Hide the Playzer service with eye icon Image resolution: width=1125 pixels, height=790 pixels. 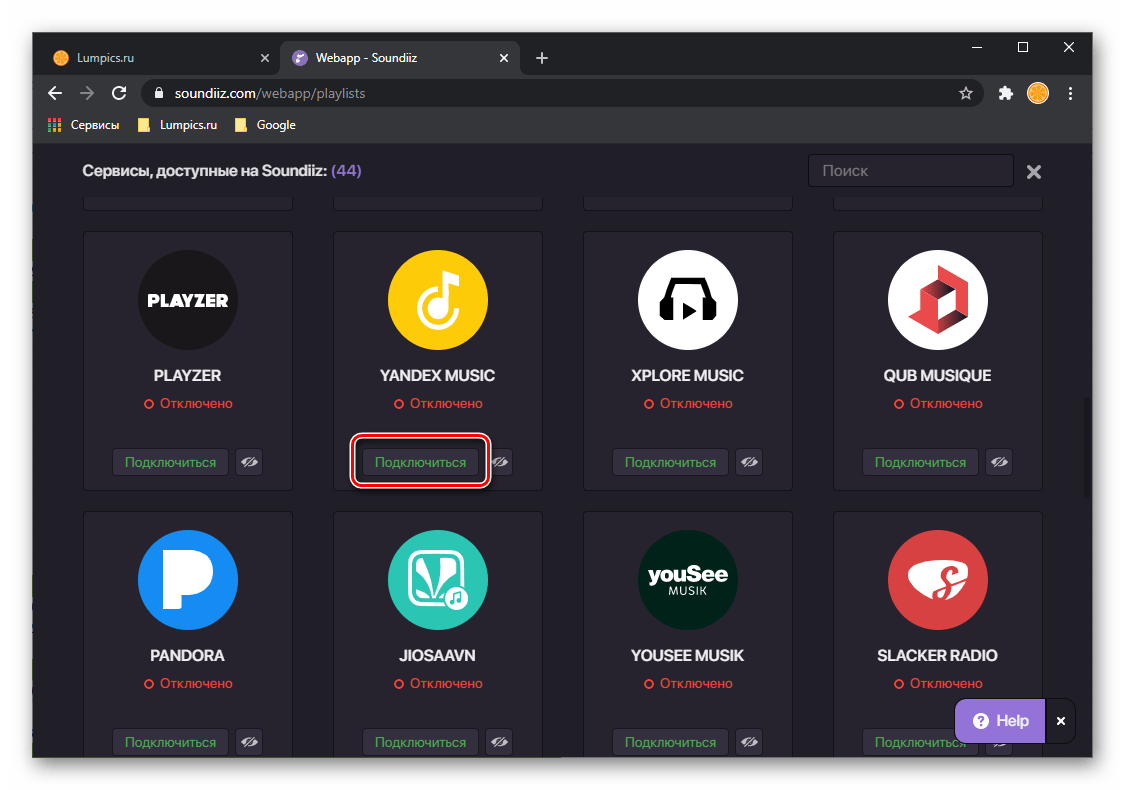click(x=249, y=462)
